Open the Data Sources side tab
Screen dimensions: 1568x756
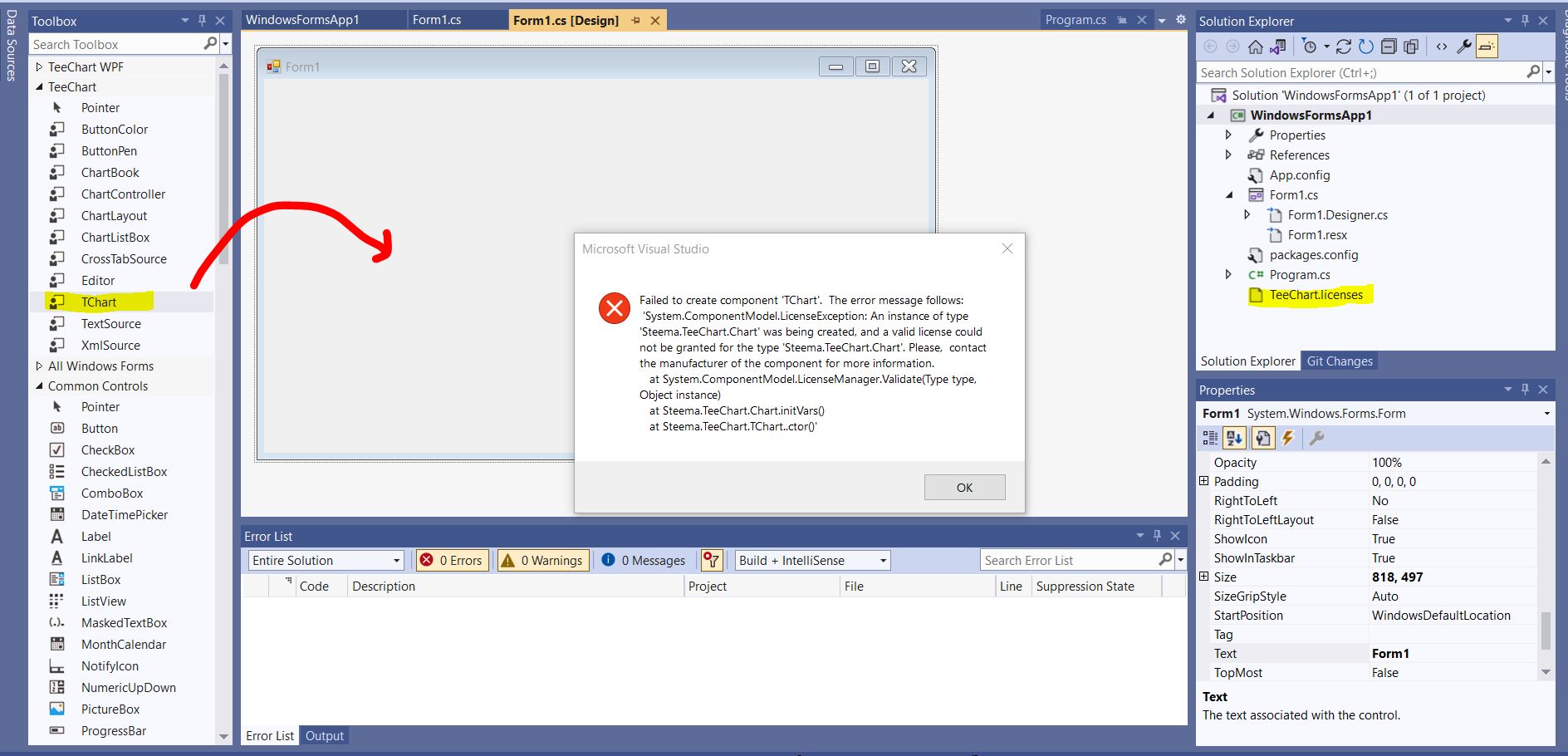(11, 44)
